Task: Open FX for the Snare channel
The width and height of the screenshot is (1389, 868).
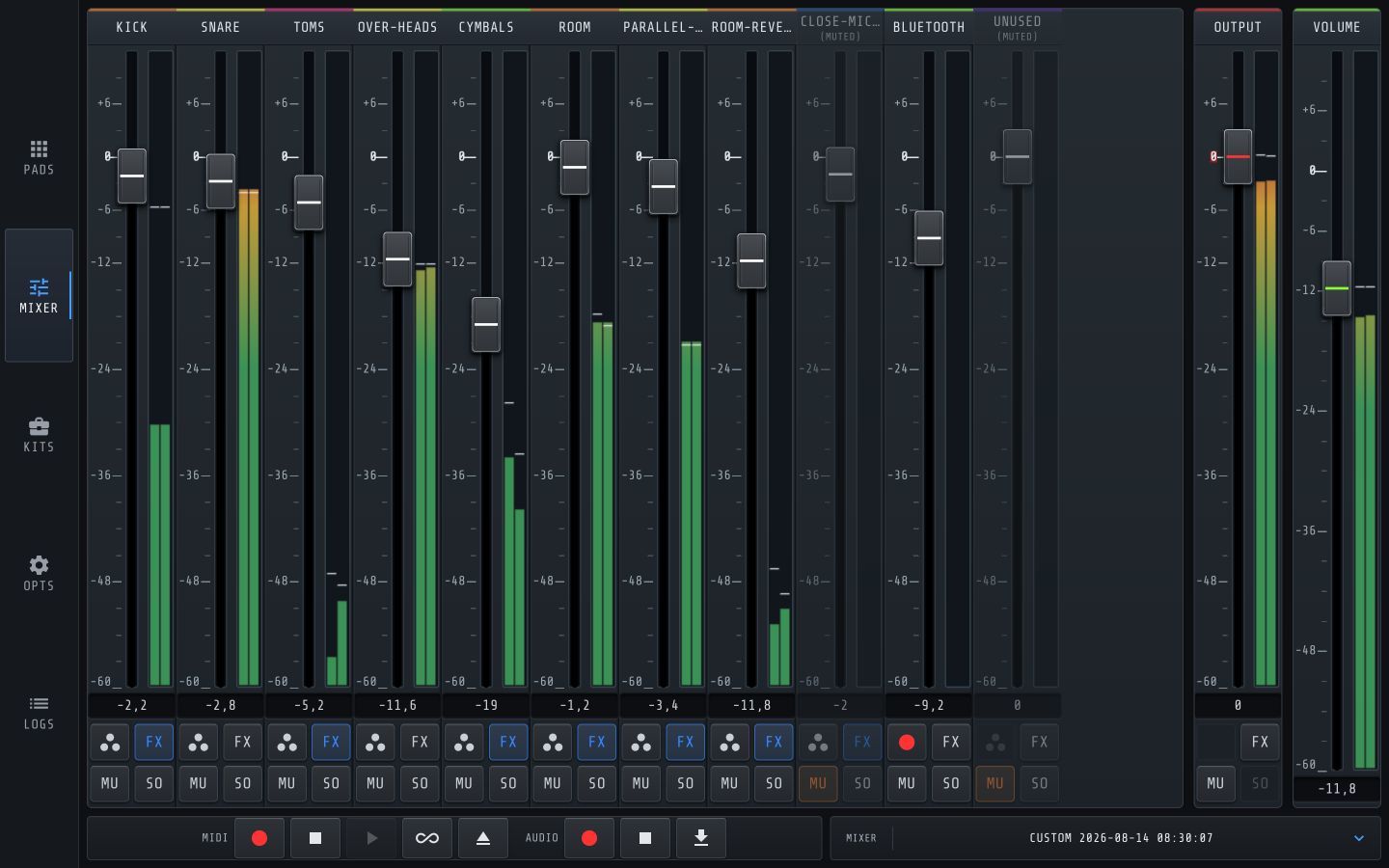Action: pos(243,743)
